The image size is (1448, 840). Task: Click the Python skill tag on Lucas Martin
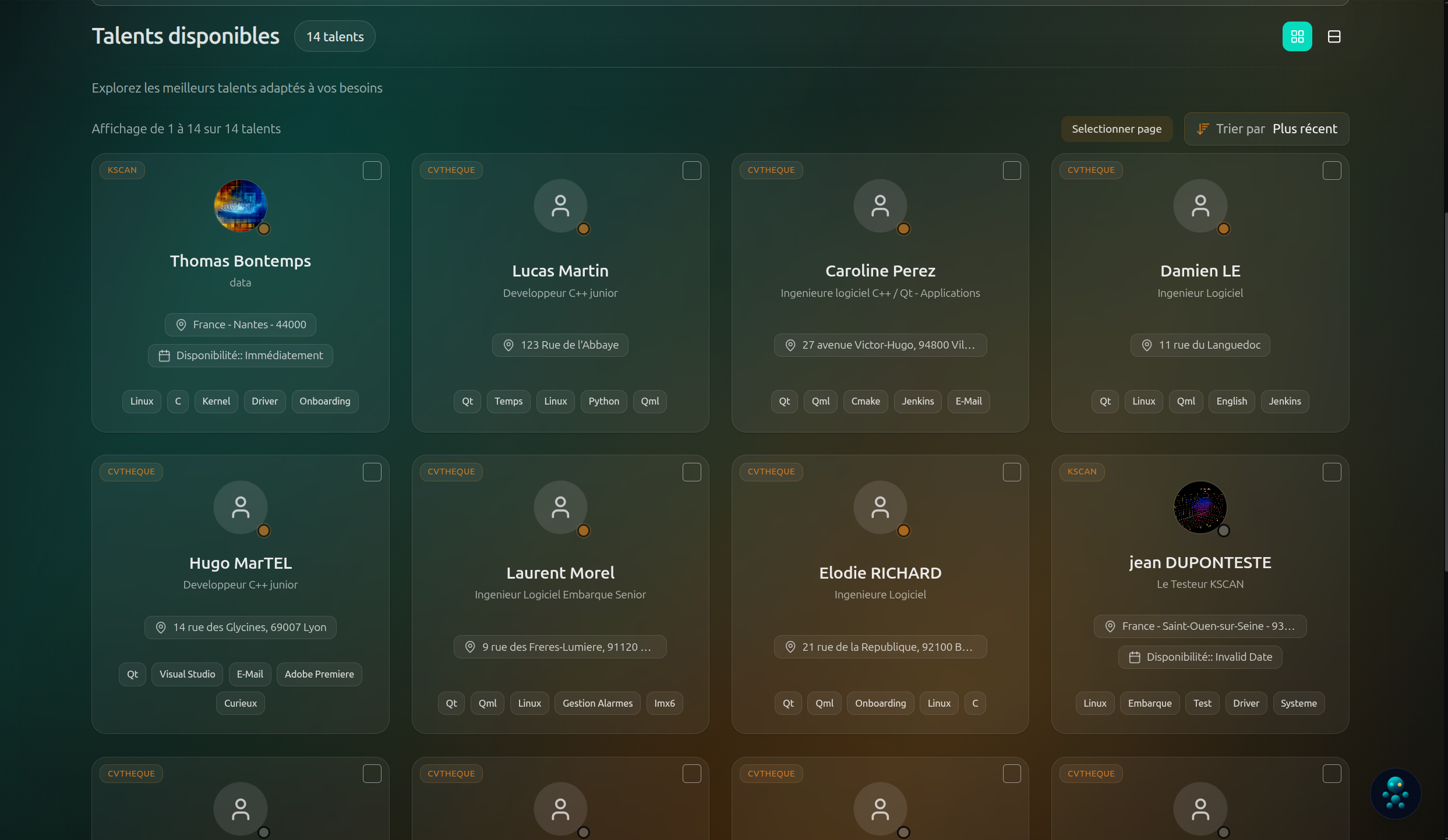point(603,401)
